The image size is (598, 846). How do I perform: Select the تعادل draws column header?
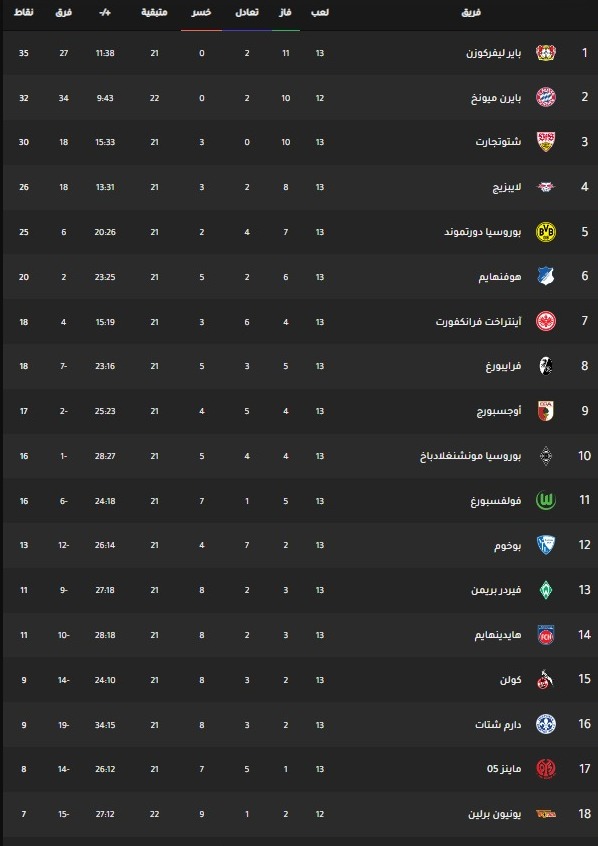(x=247, y=12)
